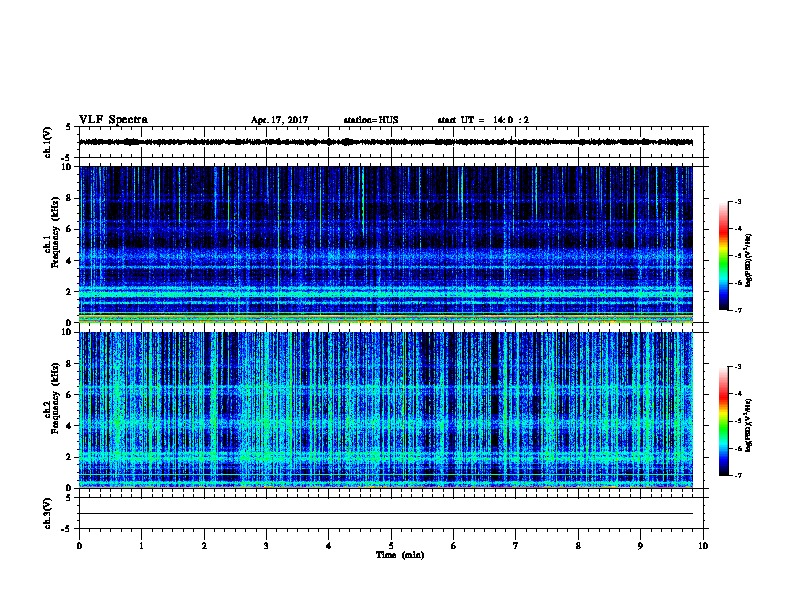This screenshot has height=612, width=792.
Task: Click the "start UT = 14: 0 : 2" header text
Action: tap(483, 120)
